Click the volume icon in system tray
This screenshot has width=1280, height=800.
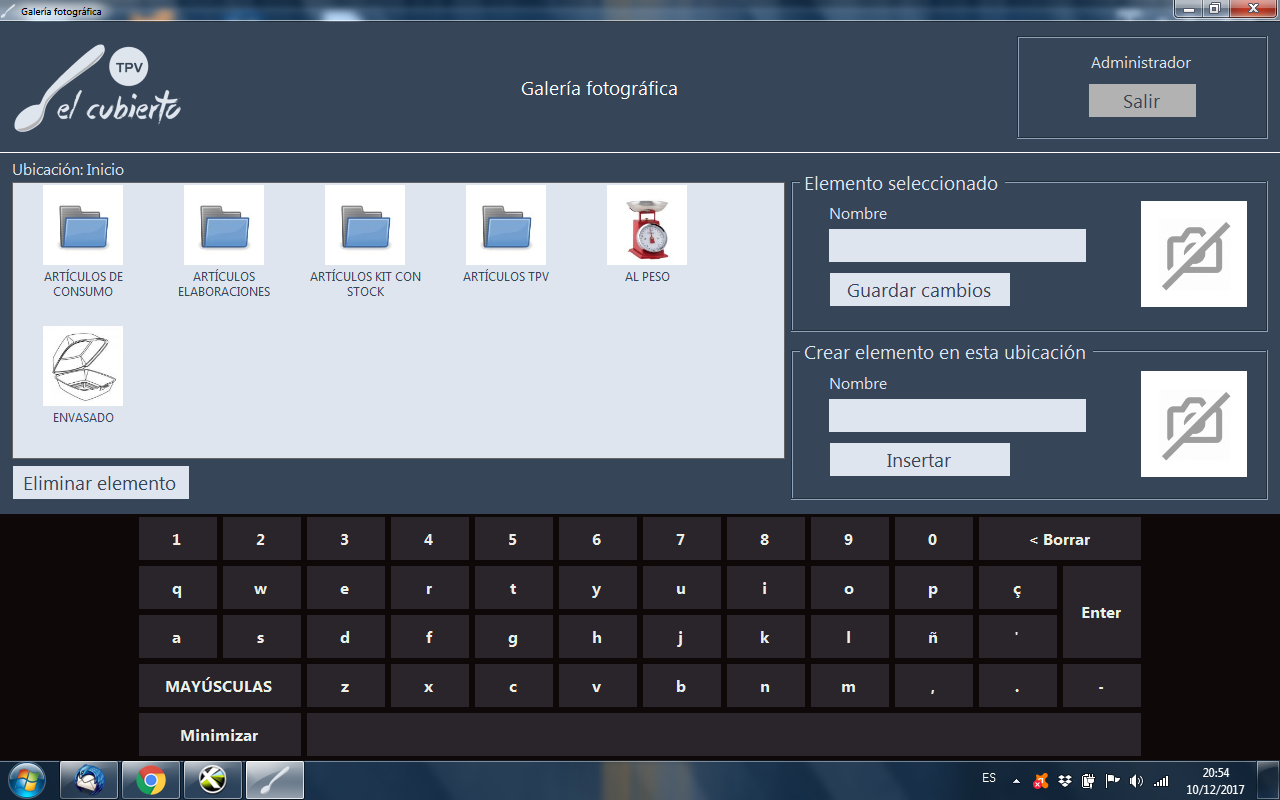[1136, 780]
